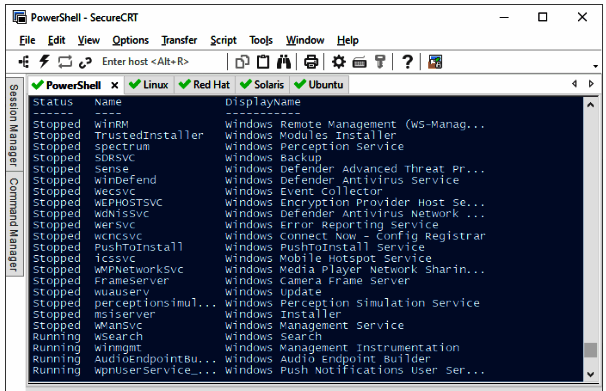Image resolution: width=606 pixels, height=391 pixels.
Task: Click the WinRM service name
Action: (111, 124)
